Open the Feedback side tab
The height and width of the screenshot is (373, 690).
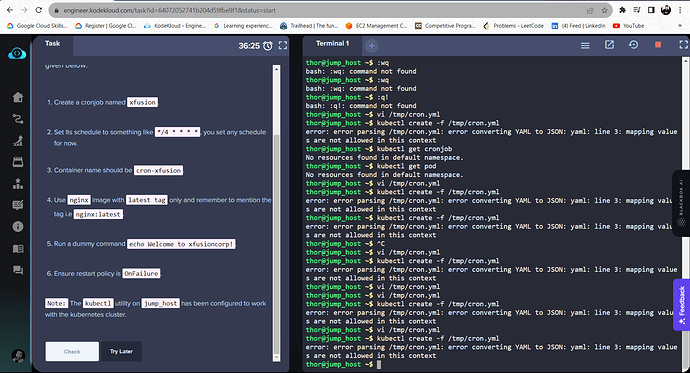pos(682,304)
